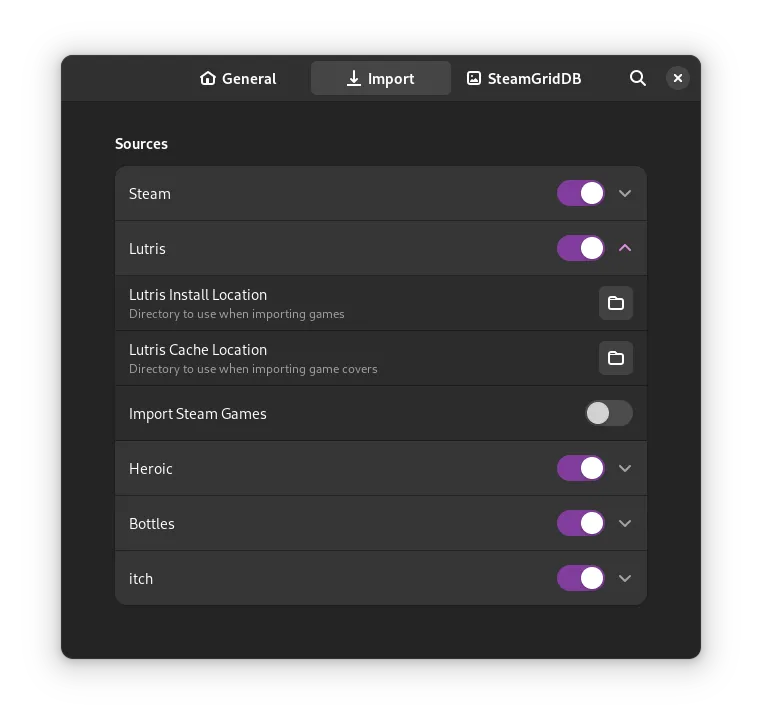The width and height of the screenshot is (762, 726).
Task: Collapse the Lutris section chevron
Action: tap(625, 248)
